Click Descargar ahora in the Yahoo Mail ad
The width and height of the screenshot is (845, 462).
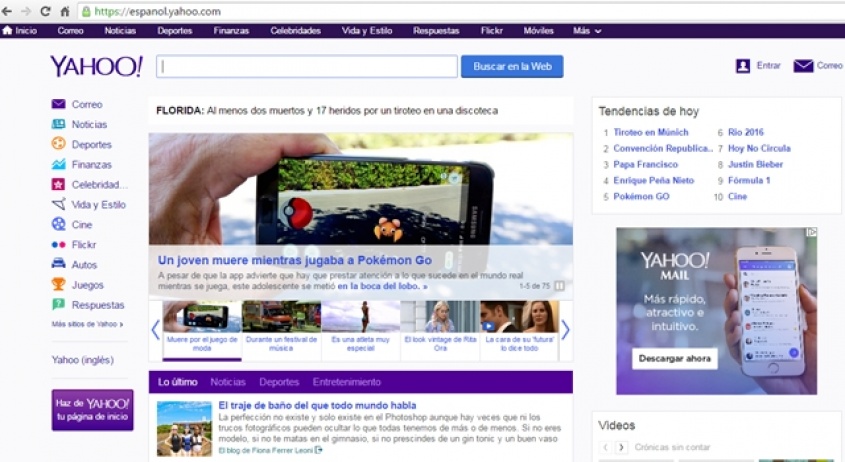[675, 358]
